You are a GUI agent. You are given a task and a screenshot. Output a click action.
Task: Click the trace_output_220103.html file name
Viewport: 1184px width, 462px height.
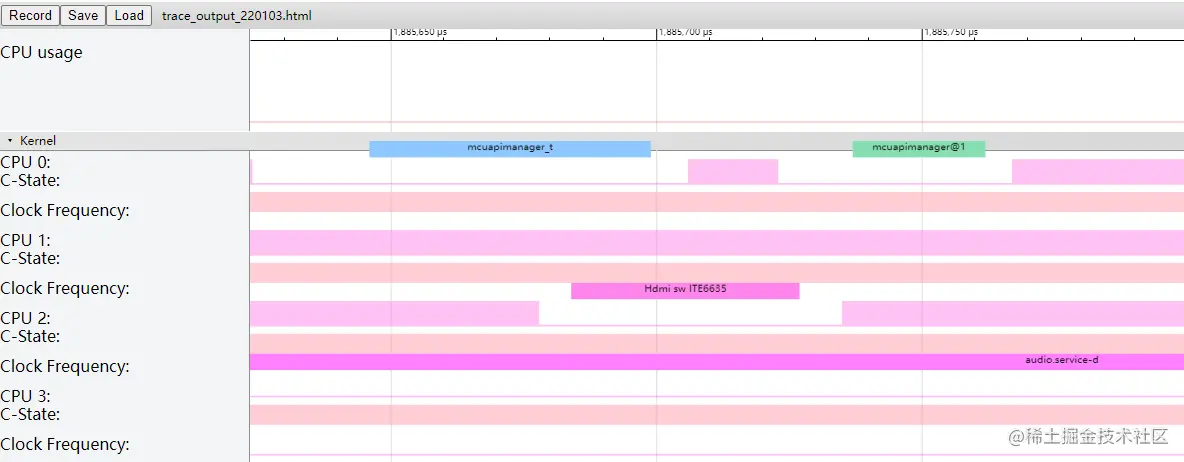tap(236, 16)
